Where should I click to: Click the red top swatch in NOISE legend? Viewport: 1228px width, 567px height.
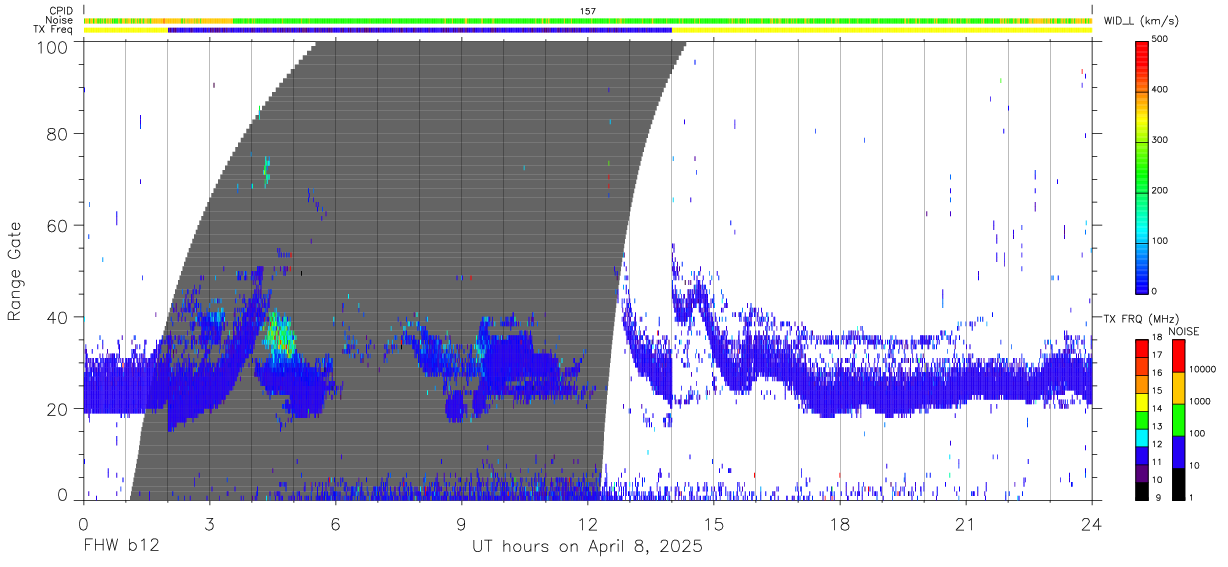1178,357
